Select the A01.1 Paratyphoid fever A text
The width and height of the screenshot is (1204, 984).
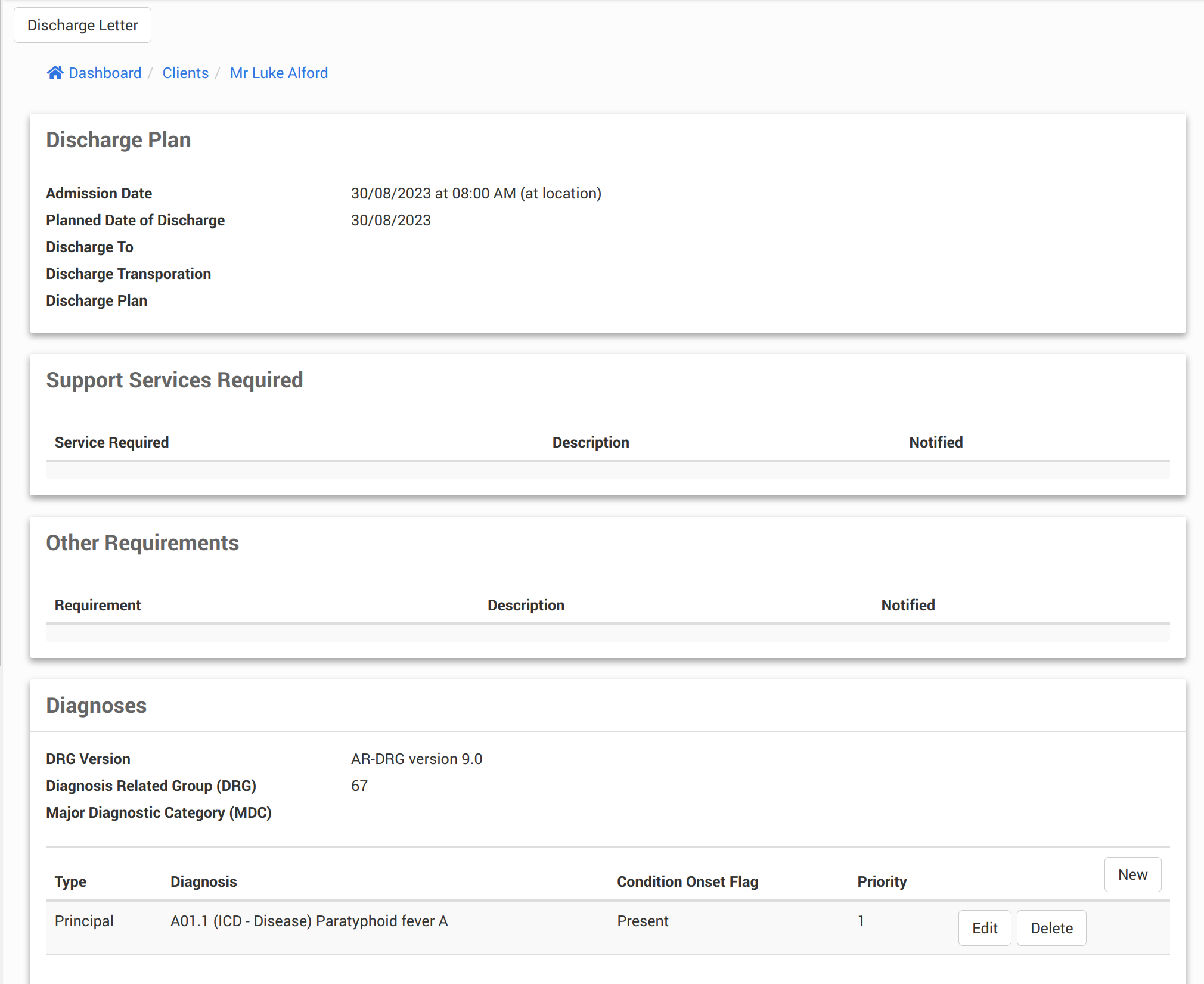tap(309, 921)
